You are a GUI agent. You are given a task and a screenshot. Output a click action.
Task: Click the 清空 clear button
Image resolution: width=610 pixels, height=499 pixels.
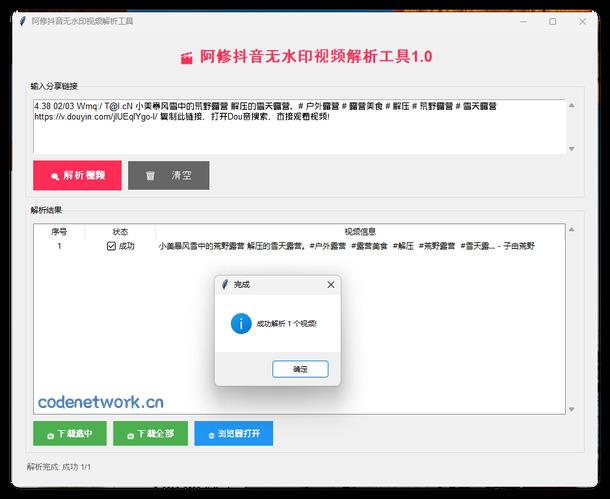coord(168,175)
